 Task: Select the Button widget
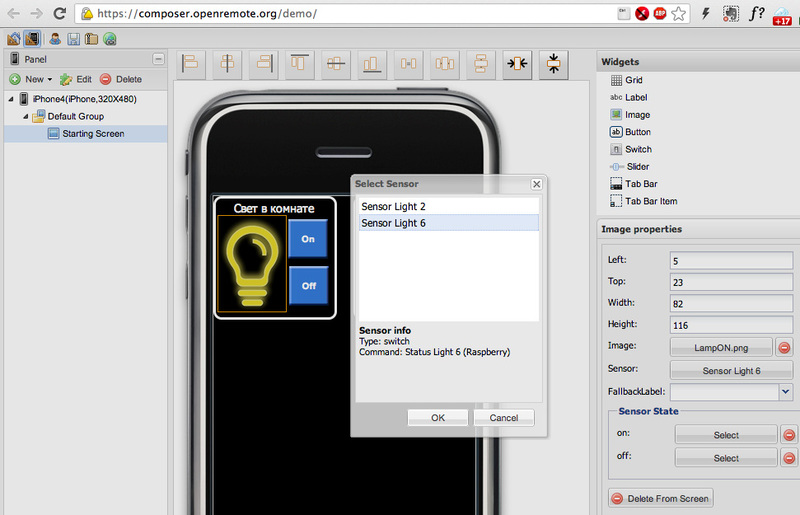click(x=630, y=132)
